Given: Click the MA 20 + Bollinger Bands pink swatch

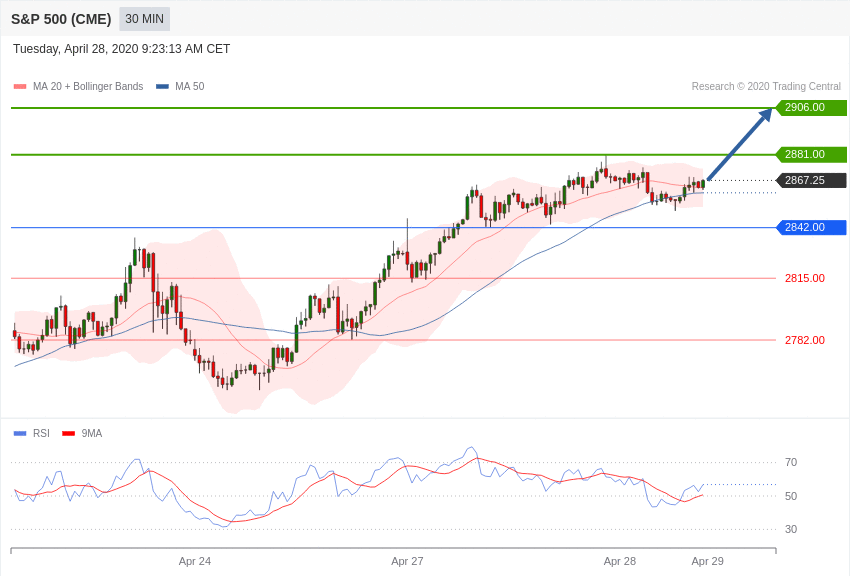Looking at the screenshot, I should [x=20, y=86].
